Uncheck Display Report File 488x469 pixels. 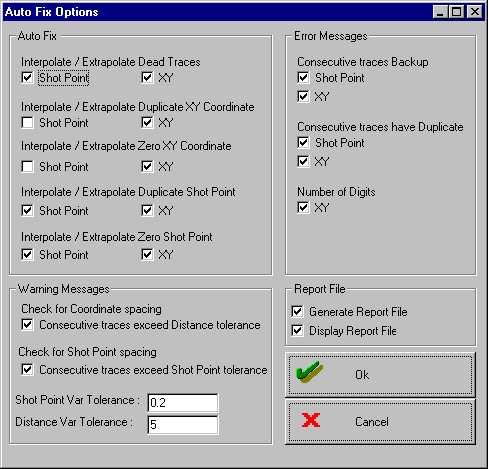coord(297,331)
